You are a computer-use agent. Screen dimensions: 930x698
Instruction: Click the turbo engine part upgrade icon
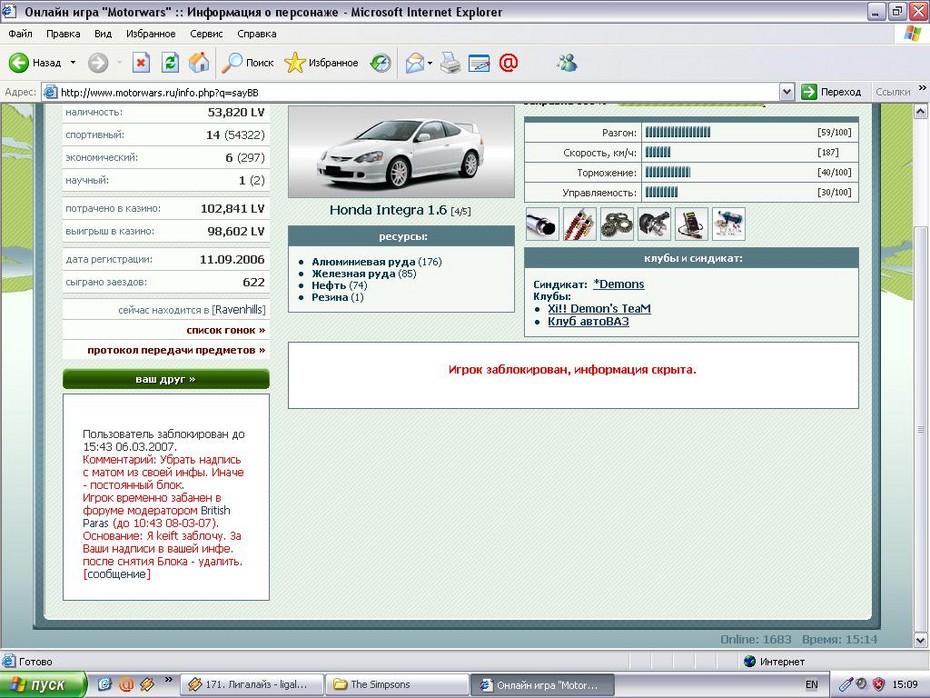coord(654,224)
